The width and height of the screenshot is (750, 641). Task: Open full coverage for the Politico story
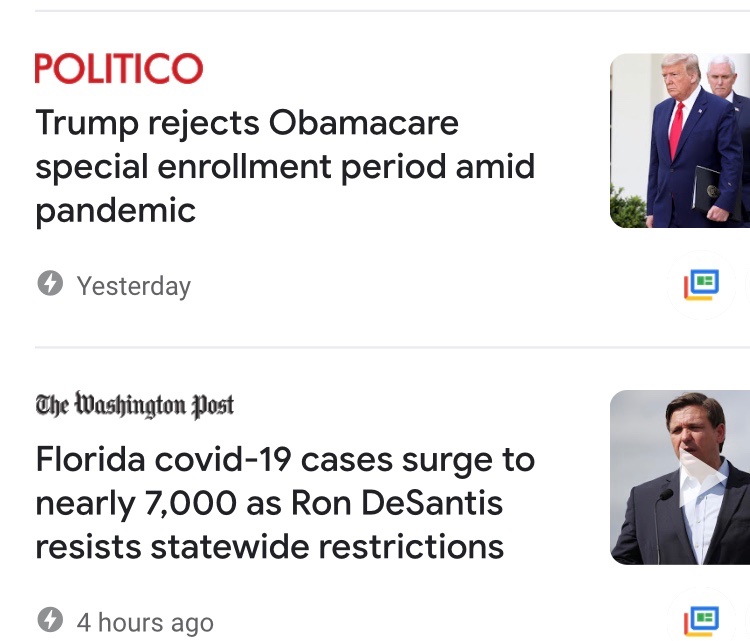tap(701, 285)
